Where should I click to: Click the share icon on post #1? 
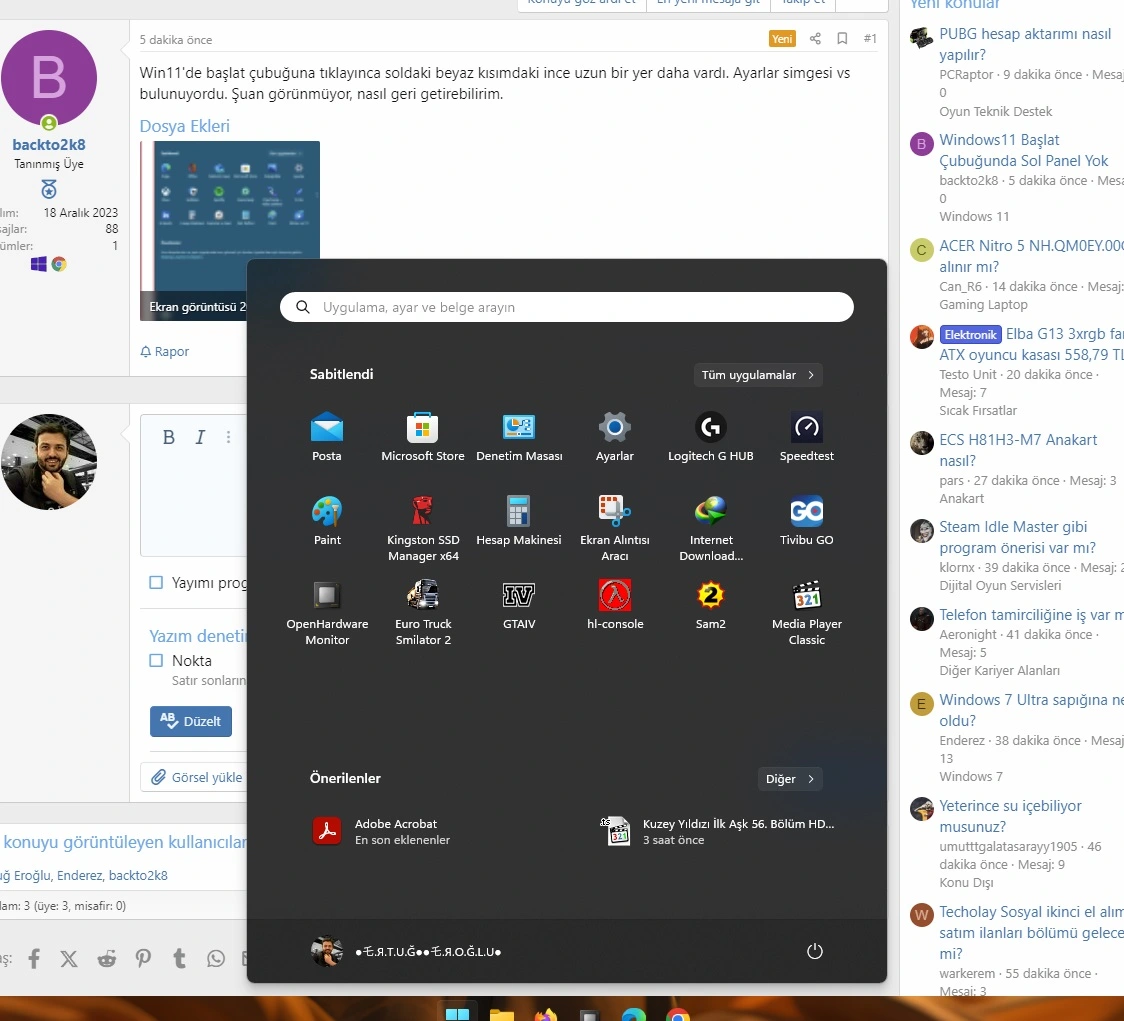[815, 39]
